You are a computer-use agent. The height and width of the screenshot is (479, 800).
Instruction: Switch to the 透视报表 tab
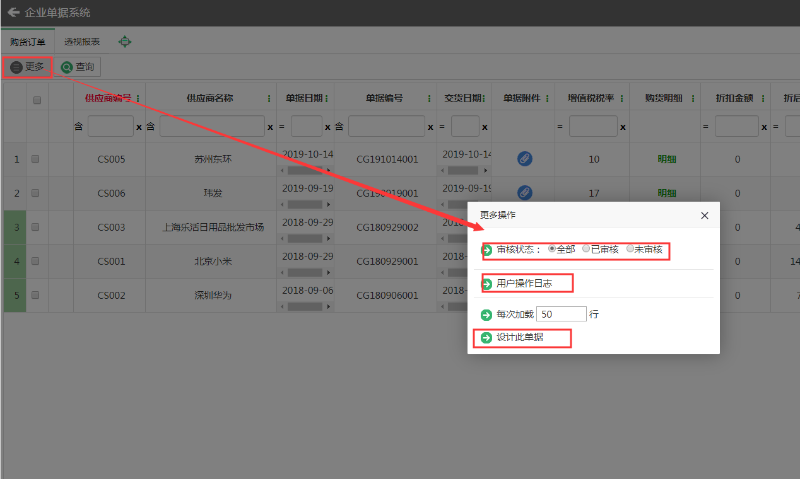pyautogui.click(x=82, y=42)
